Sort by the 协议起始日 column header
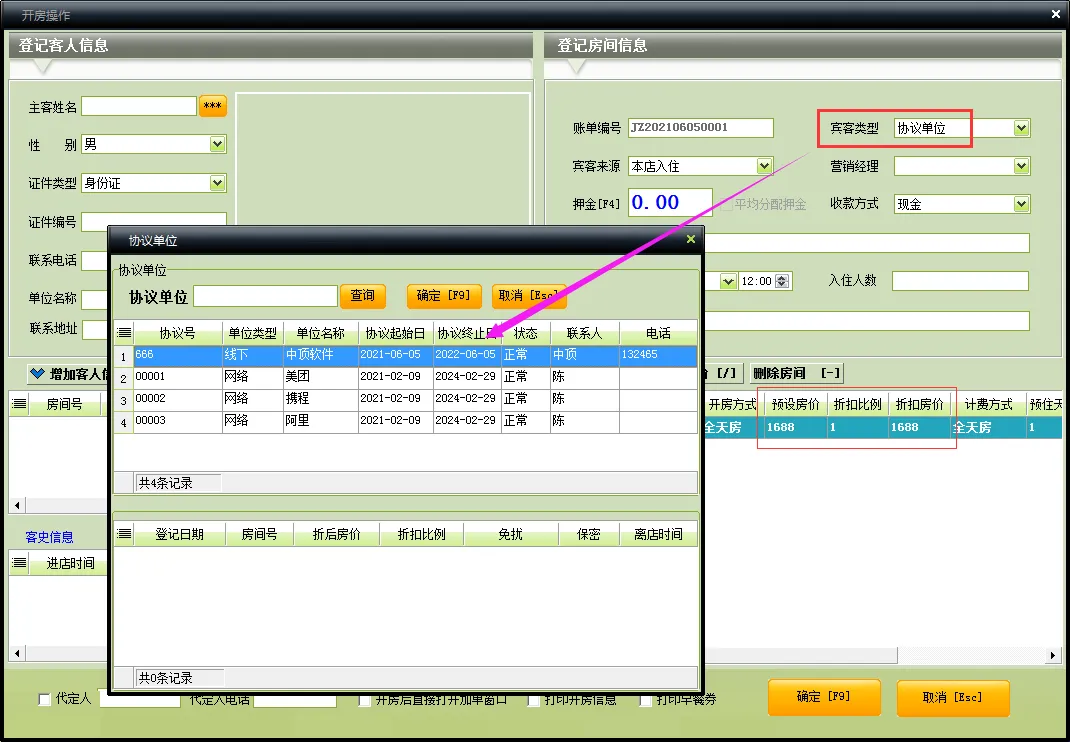The height and width of the screenshot is (742, 1070). 395,333
